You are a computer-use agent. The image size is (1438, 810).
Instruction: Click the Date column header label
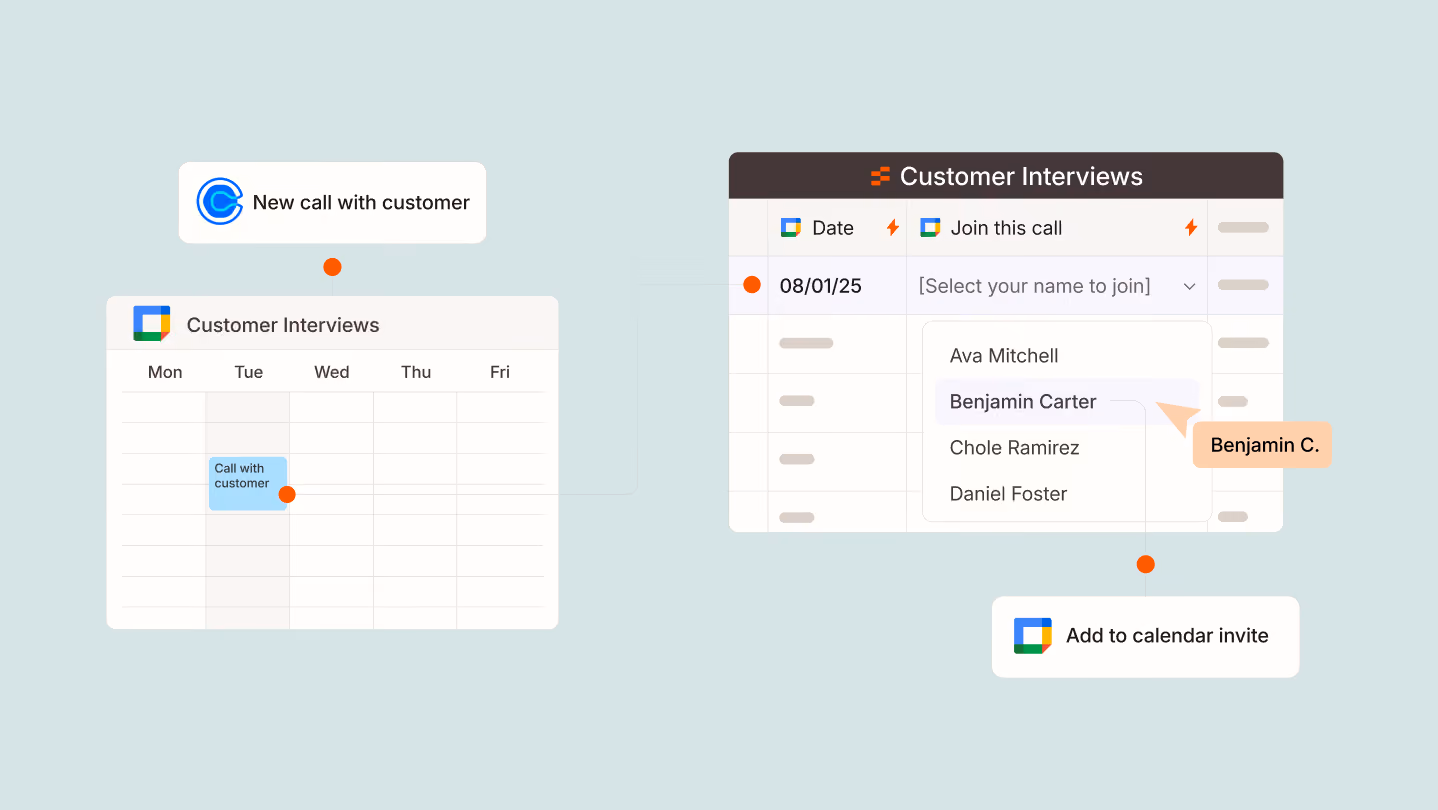click(x=833, y=228)
